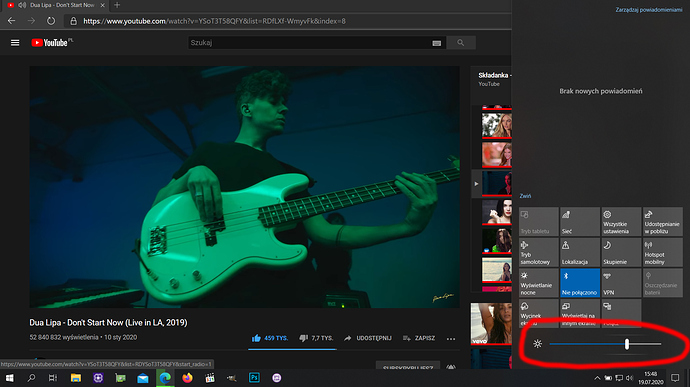Like the video with thumbs up
The image size is (690, 387).
(269, 338)
